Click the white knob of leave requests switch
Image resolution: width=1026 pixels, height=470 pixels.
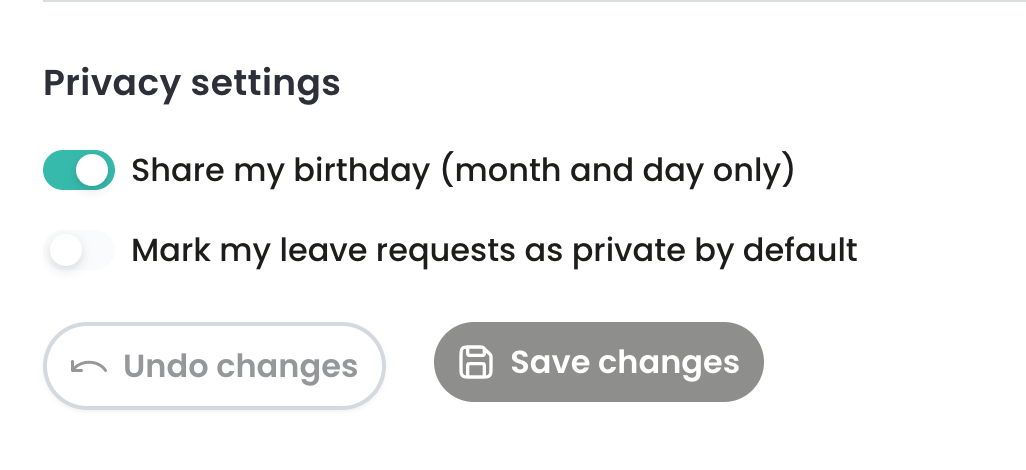(66, 250)
